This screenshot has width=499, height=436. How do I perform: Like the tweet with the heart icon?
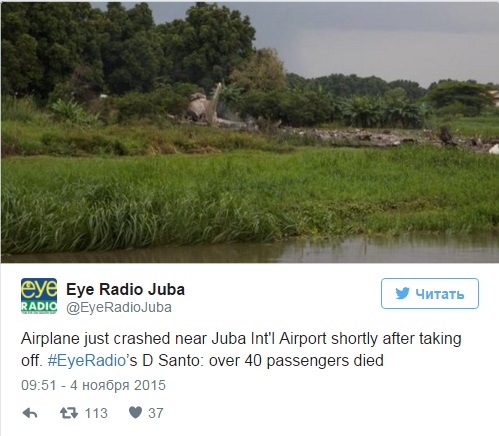(135, 413)
